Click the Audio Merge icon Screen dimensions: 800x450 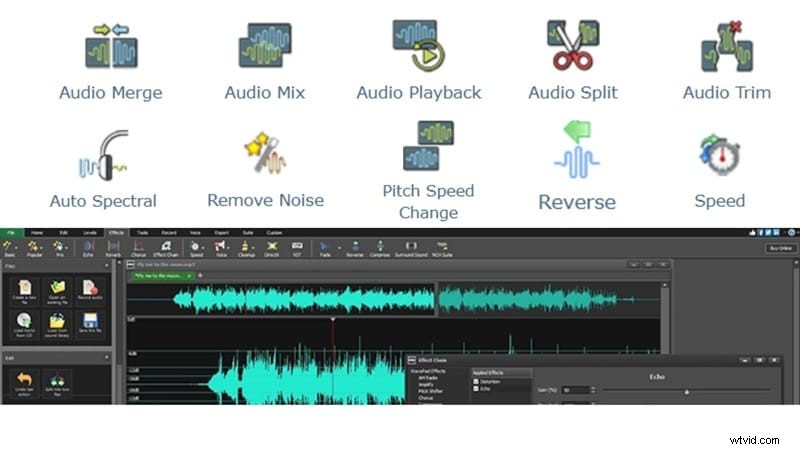coord(111,46)
